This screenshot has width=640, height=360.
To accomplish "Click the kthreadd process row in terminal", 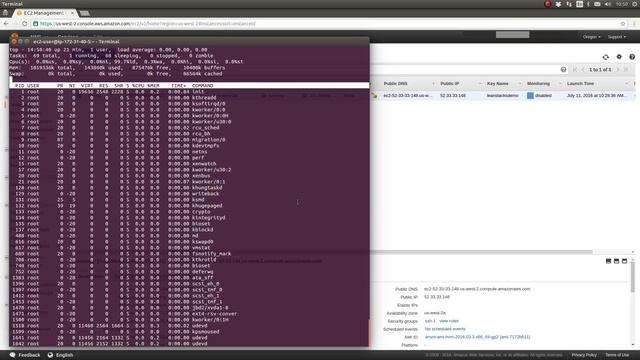I will click(189, 98).
